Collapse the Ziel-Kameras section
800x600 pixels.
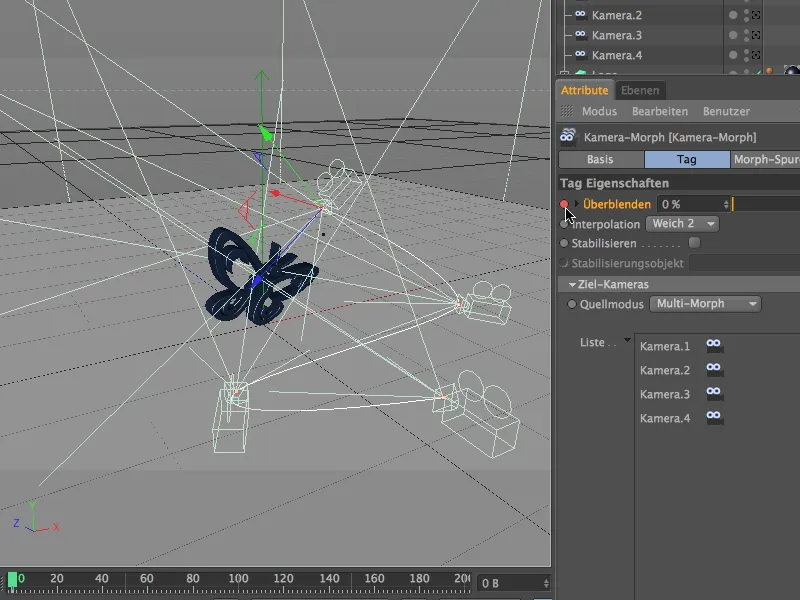(x=572, y=284)
